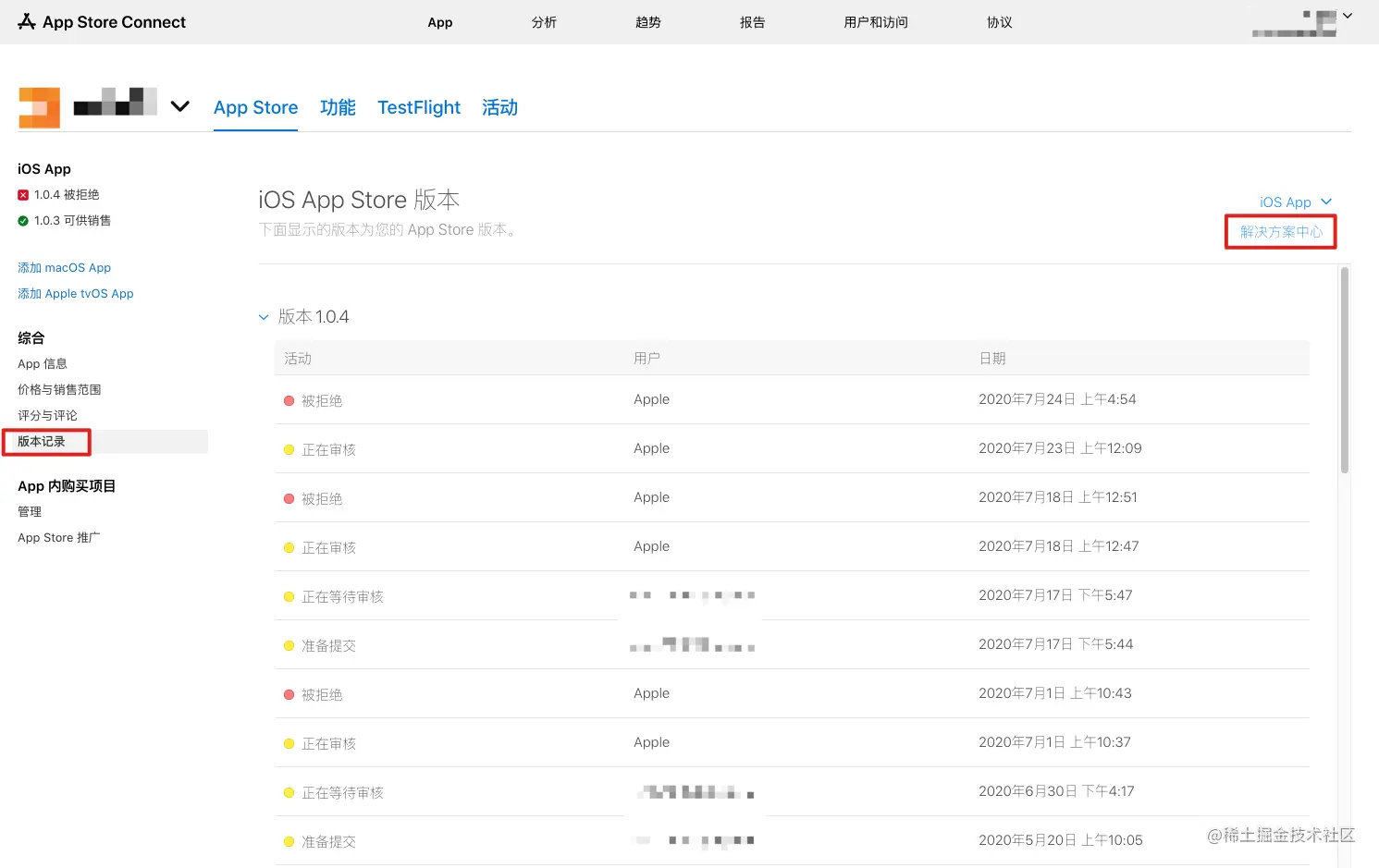Click yellow dot of 下午5:47 正在等待审核 row
The width and height of the screenshot is (1379, 868).
[x=289, y=597]
